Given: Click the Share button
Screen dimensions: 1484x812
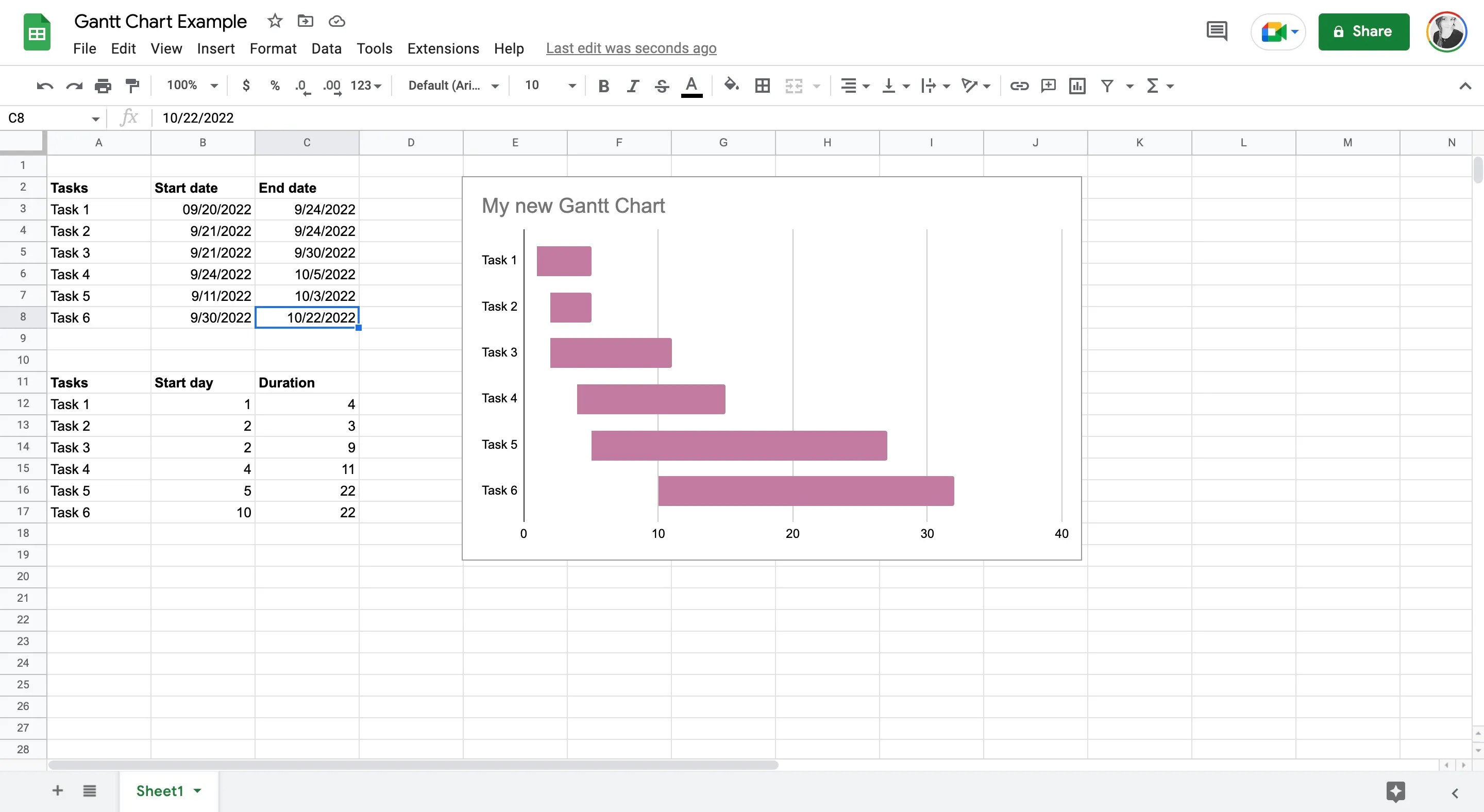Looking at the screenshot, I should click(x=1363, y=31).
